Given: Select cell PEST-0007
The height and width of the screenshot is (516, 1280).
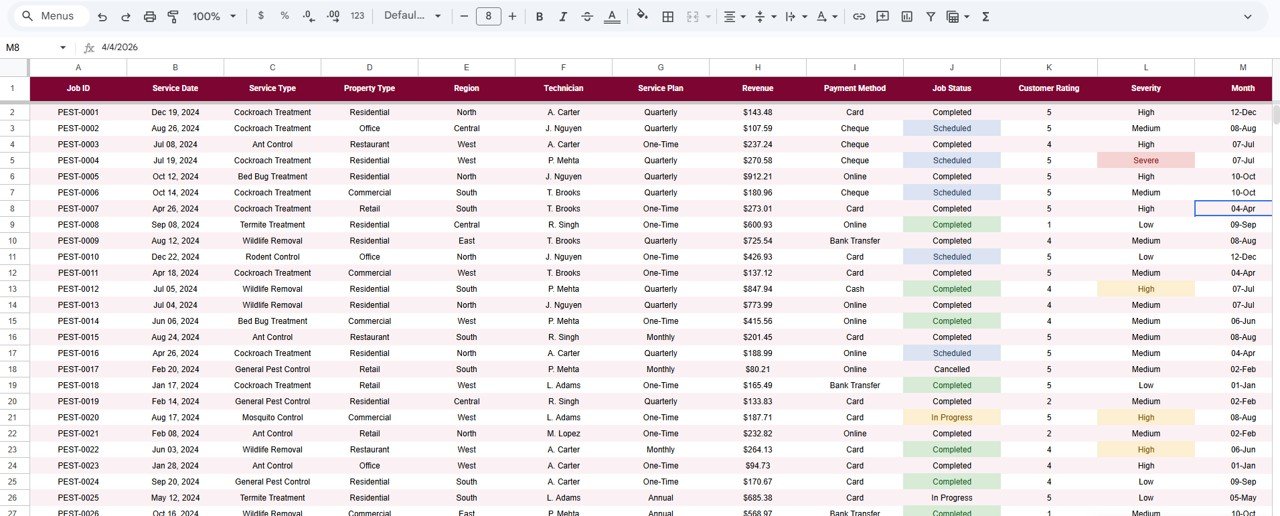Looking at the screenshot, I should click(x=78, y=208).
